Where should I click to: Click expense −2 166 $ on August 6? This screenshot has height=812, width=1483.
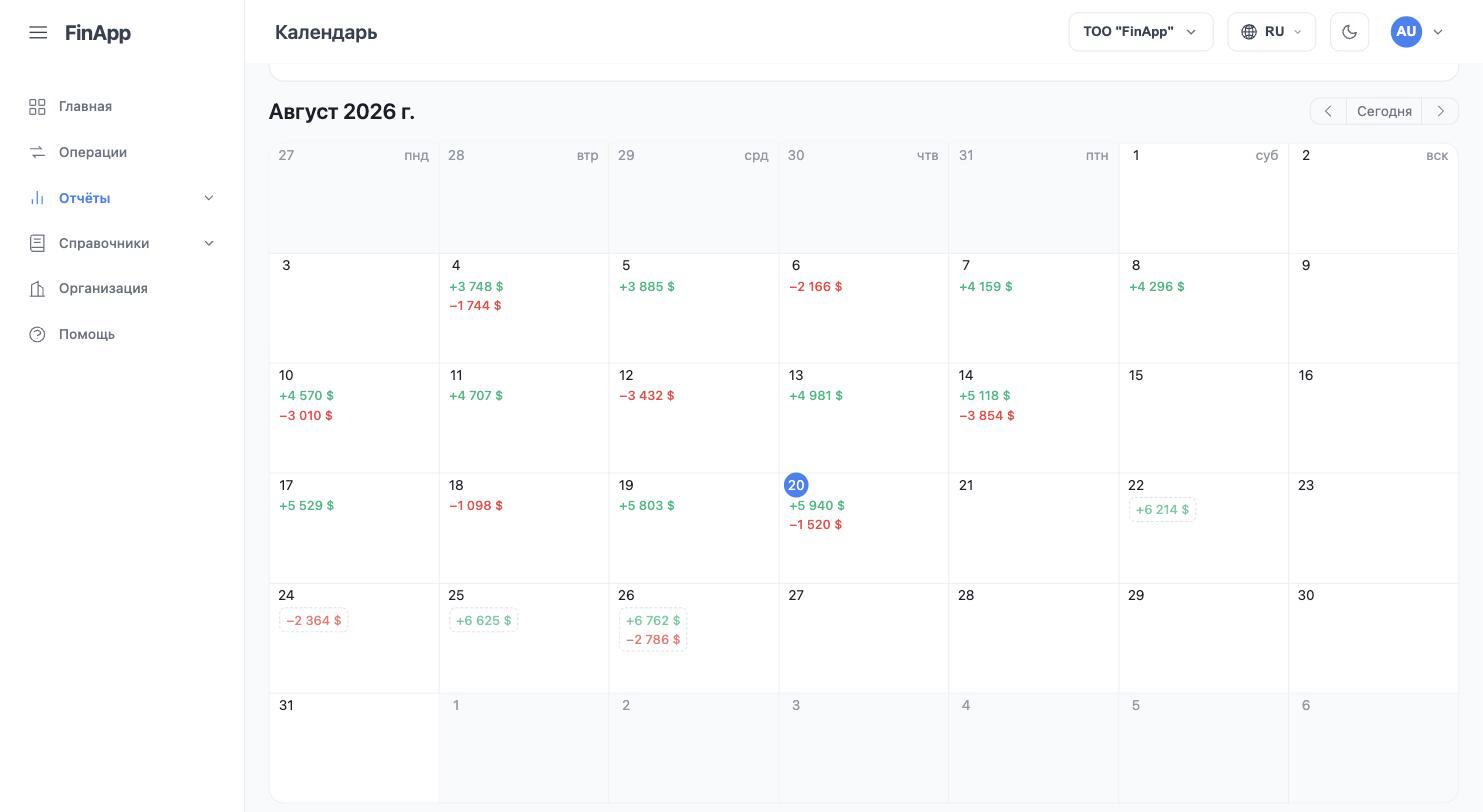[x=816, y=286]
